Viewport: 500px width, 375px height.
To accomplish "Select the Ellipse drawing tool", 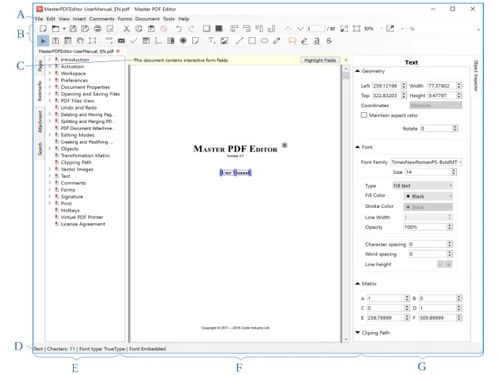I will click(x=264, y=41).
